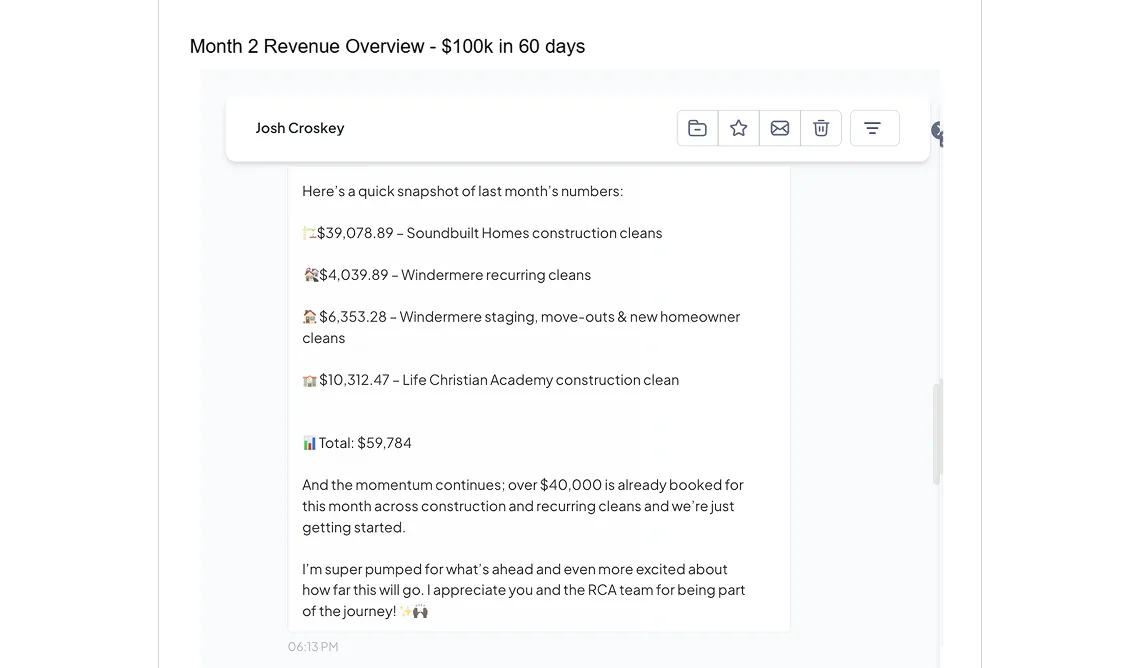Click the house emoji before $6,353.28
1140x668 pixels.
click(x=310, y=317)
